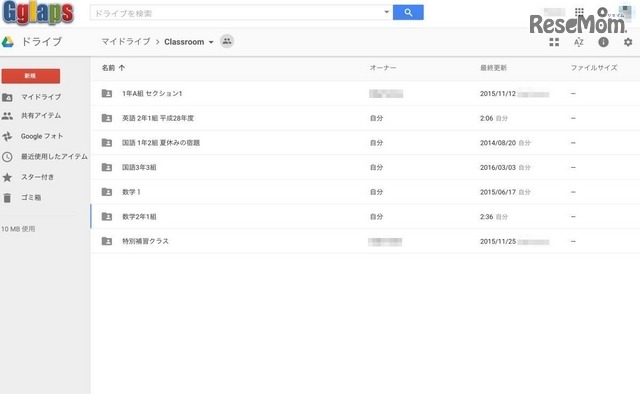Open settings gear menu
This screenshot has height=394, width=640.
[628, 42]
